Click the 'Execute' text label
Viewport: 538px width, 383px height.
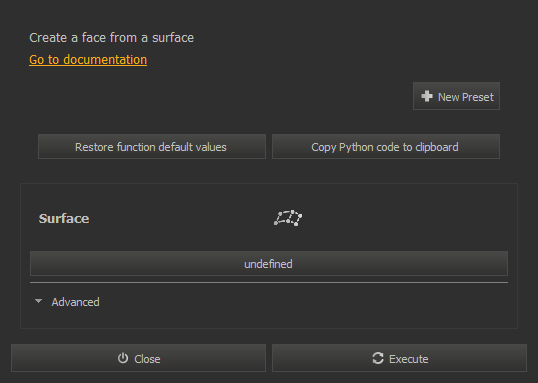(408, 359)
